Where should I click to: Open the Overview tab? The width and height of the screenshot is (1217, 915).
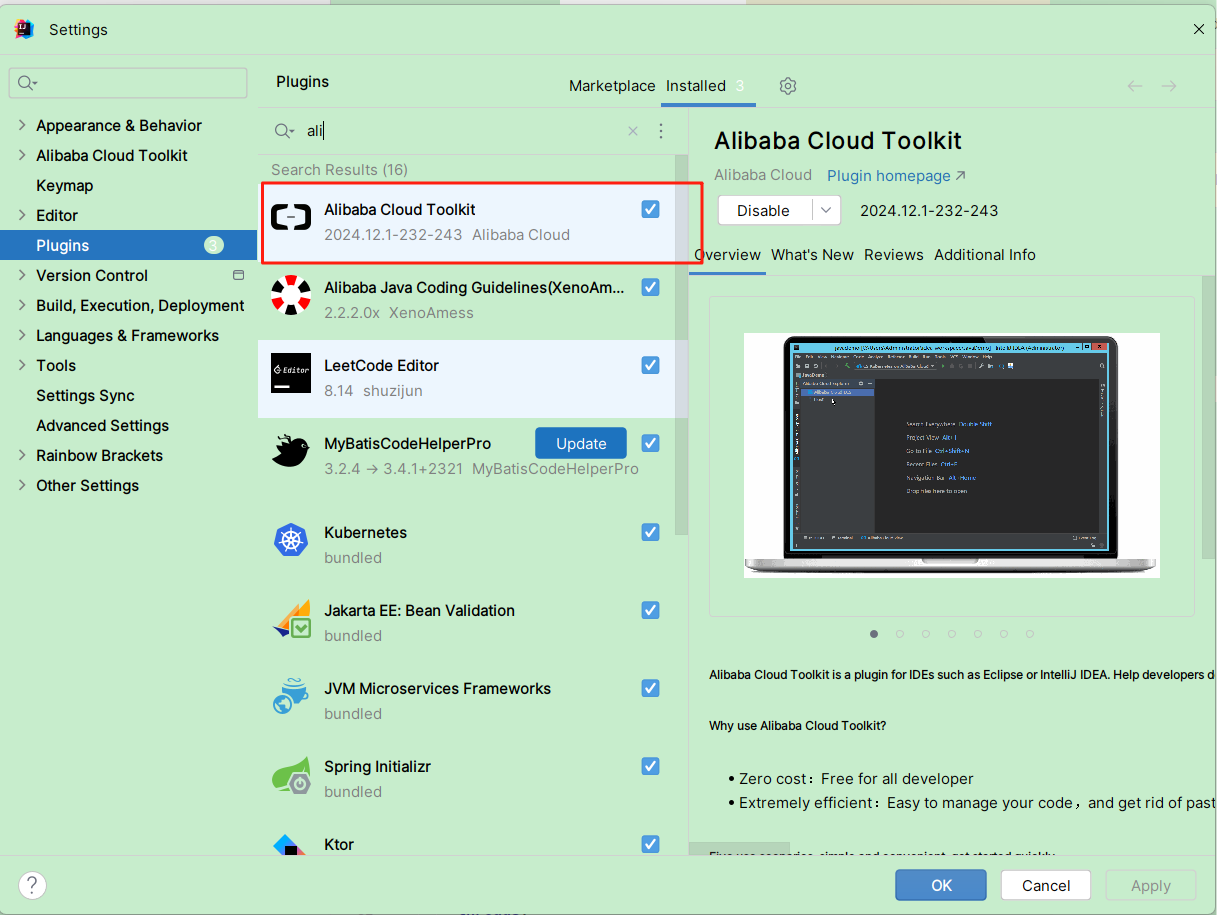(728, 255)
